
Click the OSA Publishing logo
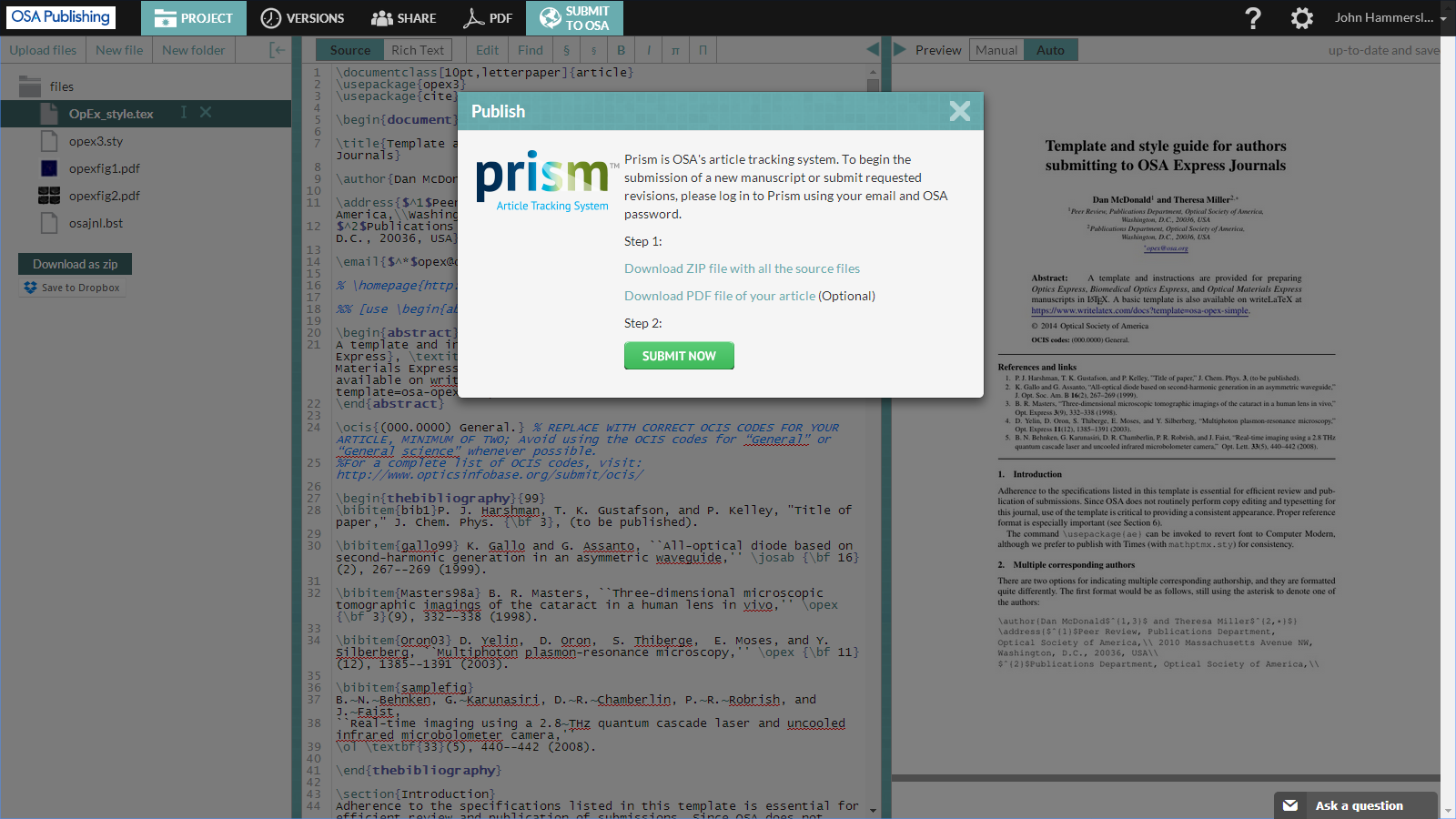[x=62, y=16]
